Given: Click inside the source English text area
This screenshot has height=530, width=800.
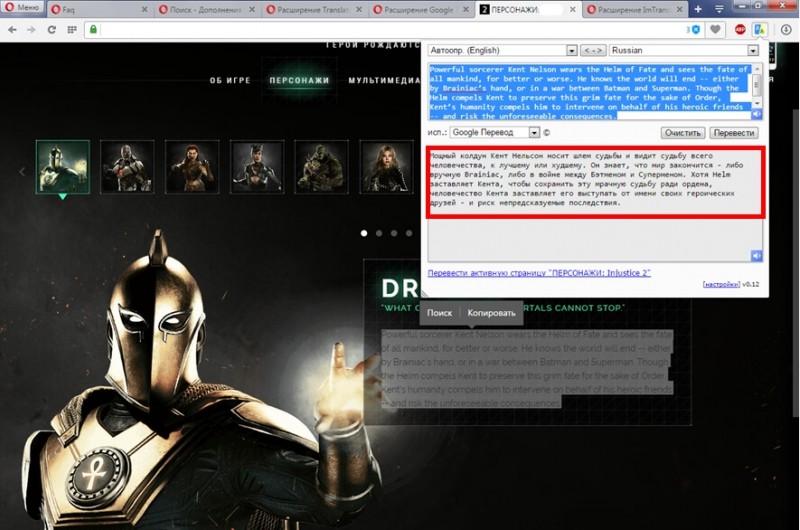Looking at the screenshot, I should (589, 92).
